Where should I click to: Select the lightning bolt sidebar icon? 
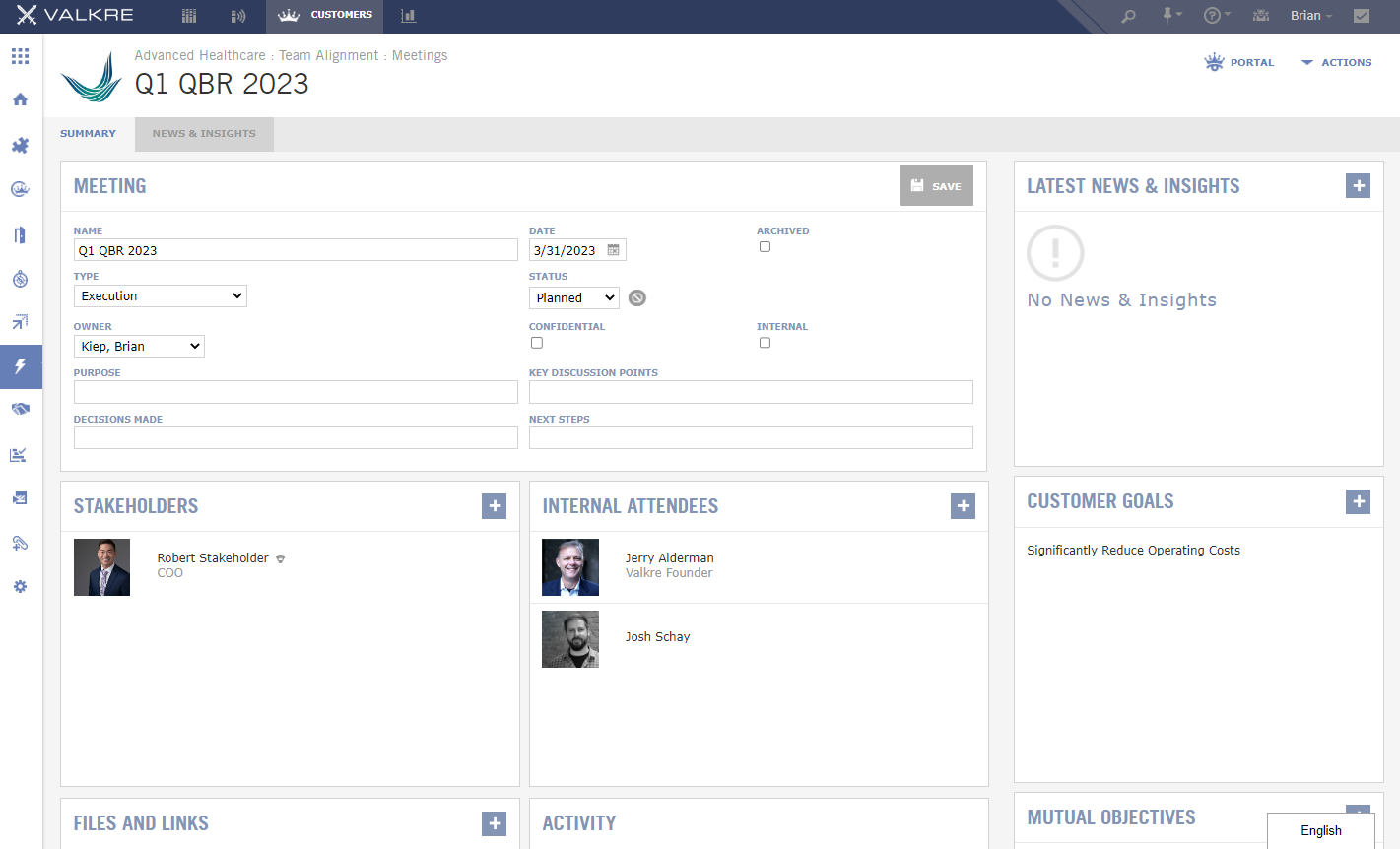pyautogui.click(x=21, y=366)
